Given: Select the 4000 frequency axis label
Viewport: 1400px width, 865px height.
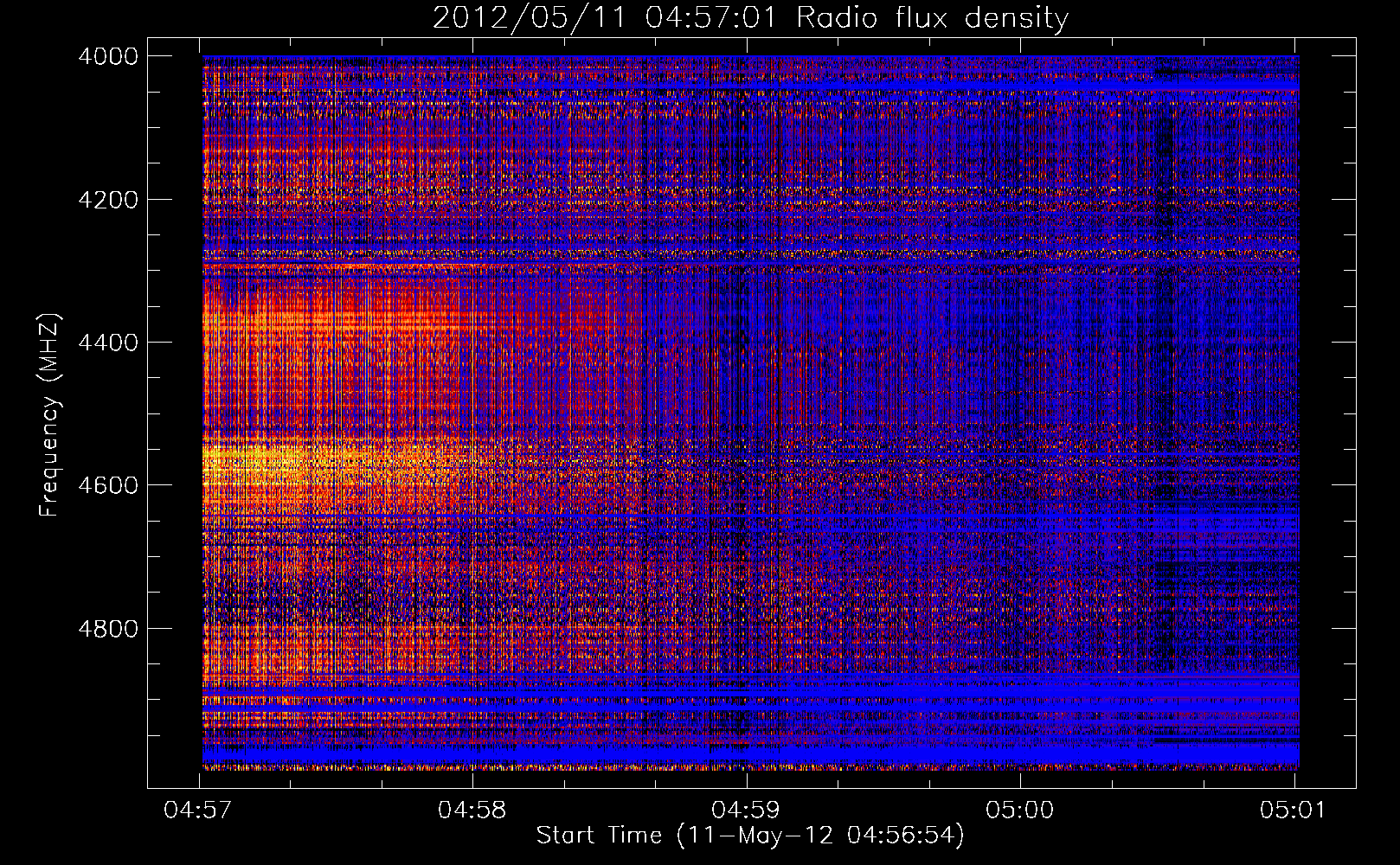Looking at the screenshot, I should (107, 56).
